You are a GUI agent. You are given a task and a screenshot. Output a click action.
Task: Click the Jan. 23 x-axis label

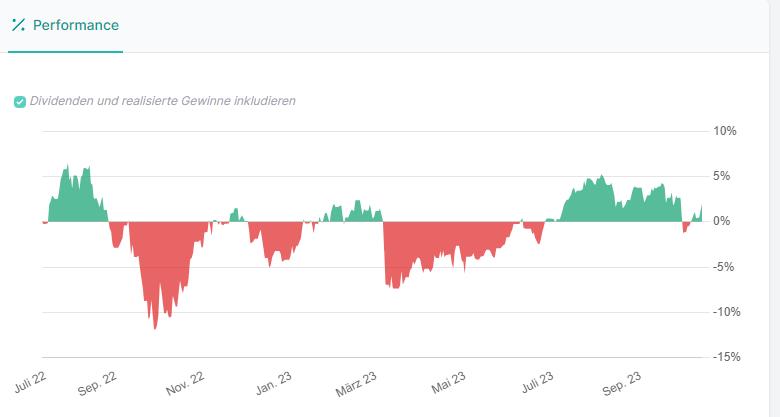point(273,383)
